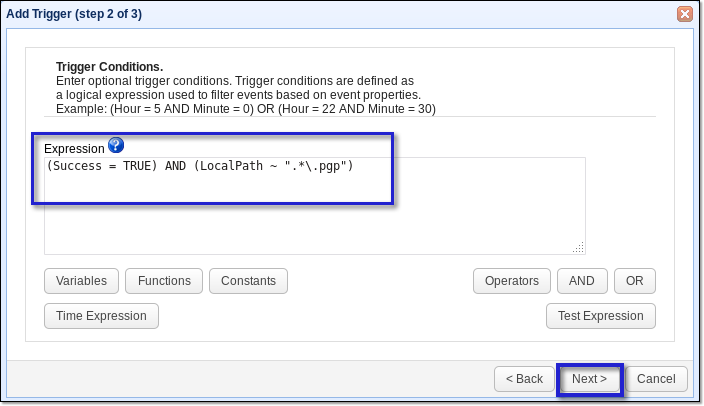Open the Variables list
Image resolution: width=704 pixels, height=406 pixels.
(x=82, y=281)
